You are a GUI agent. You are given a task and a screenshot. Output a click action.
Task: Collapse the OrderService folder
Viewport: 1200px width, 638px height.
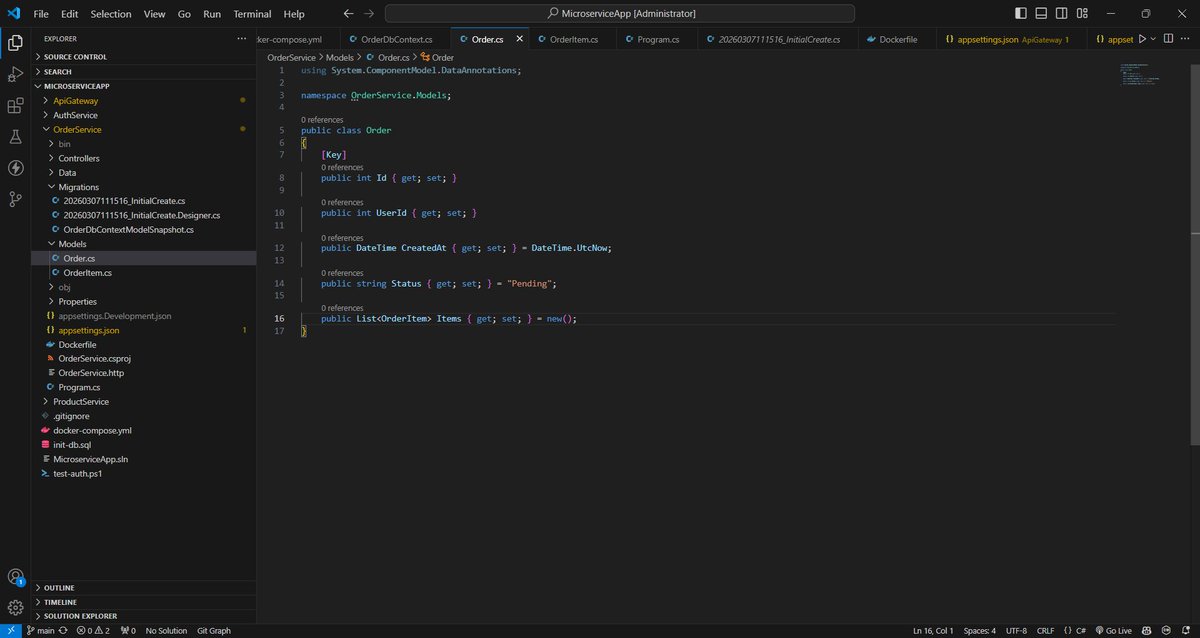point(143,129)
